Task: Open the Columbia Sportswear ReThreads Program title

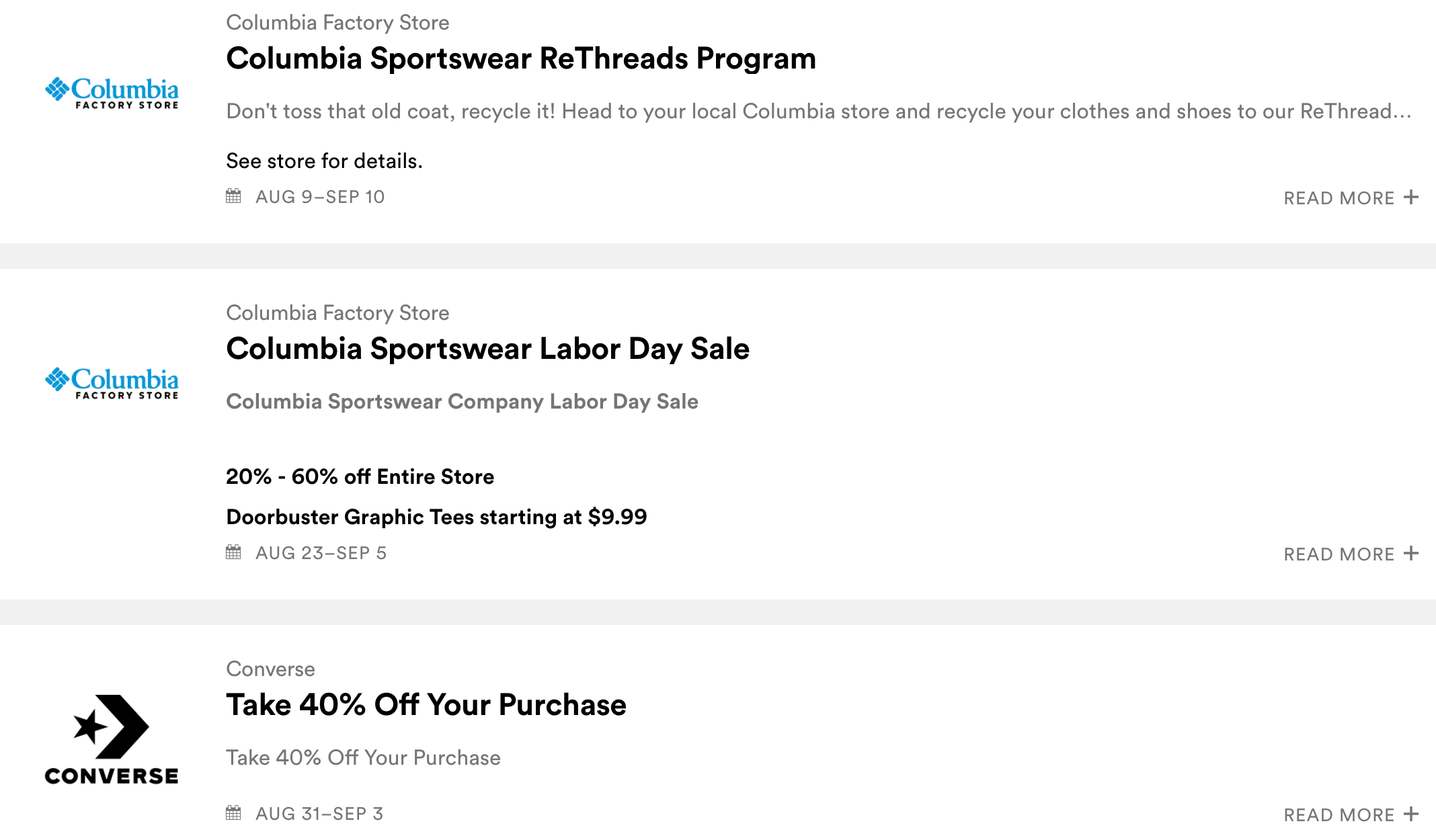Action: (x=521, y=58)
